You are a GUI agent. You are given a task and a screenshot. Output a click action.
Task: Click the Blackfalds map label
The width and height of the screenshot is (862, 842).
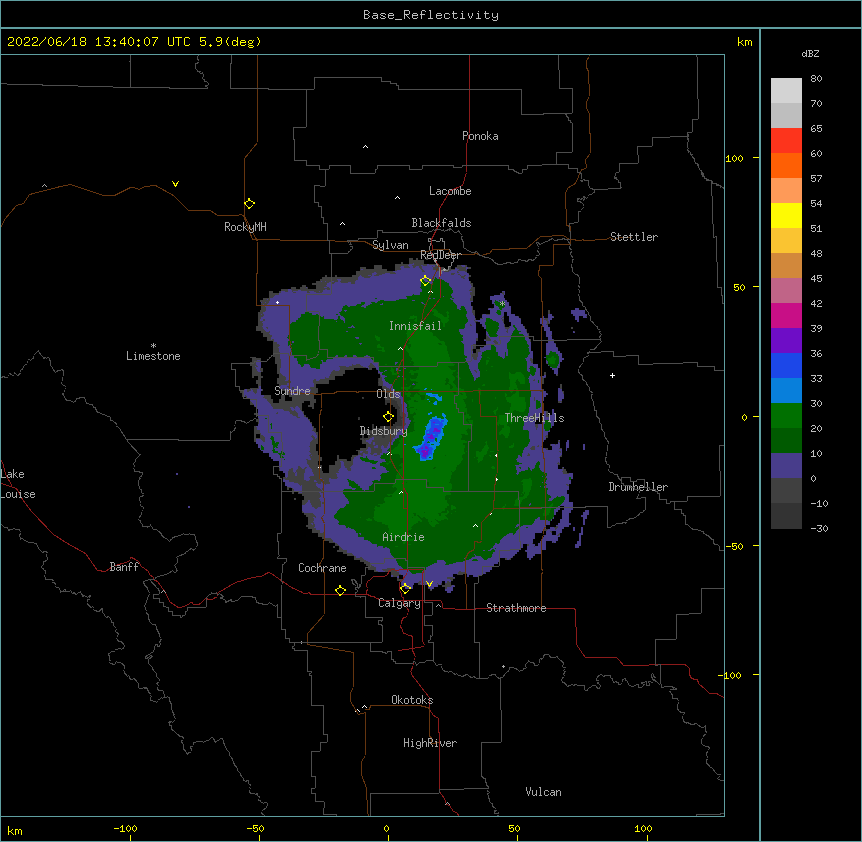441,223
